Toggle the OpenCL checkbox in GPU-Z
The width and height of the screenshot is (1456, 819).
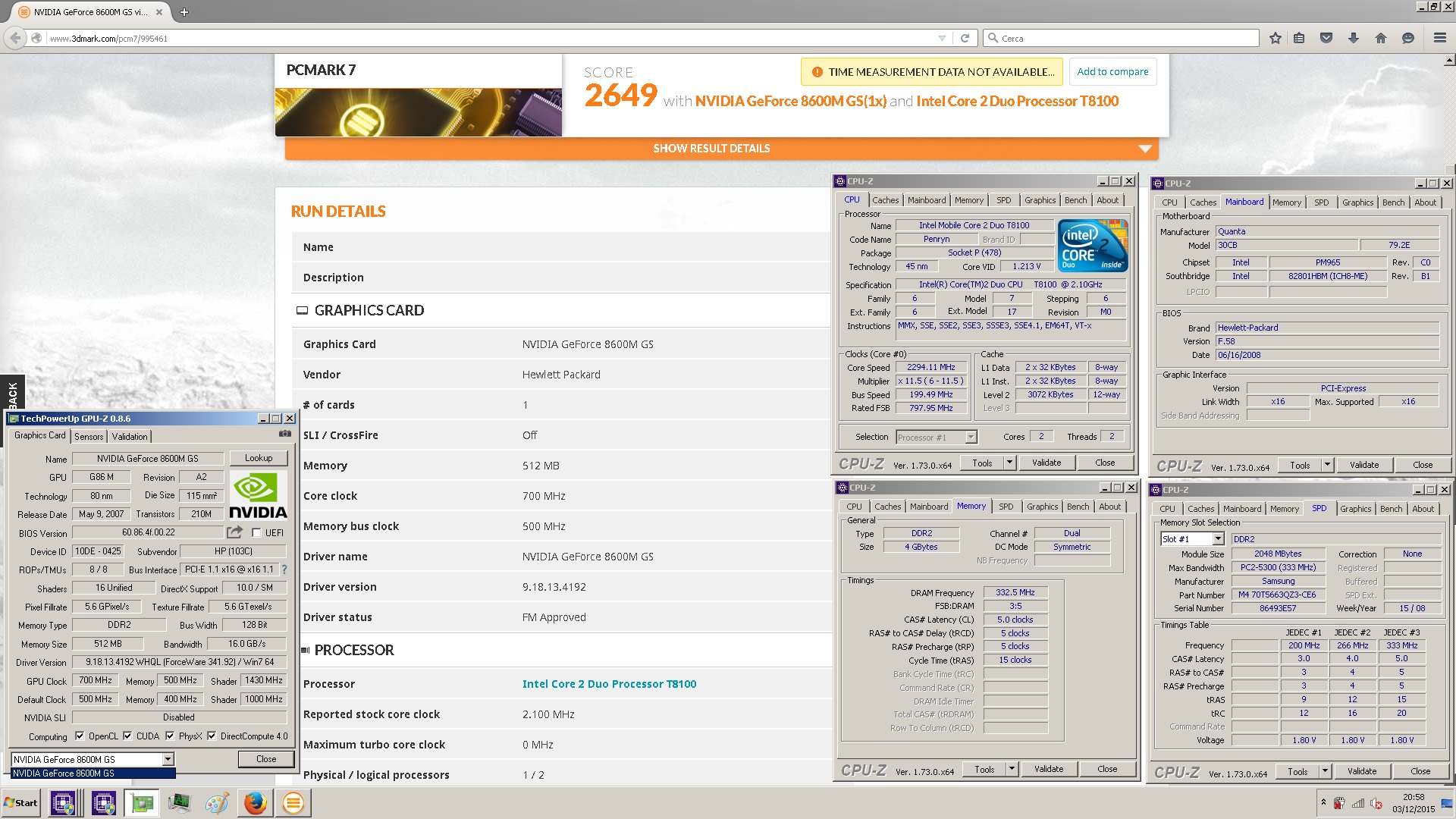pyautogui.click(x=80, y=736)
